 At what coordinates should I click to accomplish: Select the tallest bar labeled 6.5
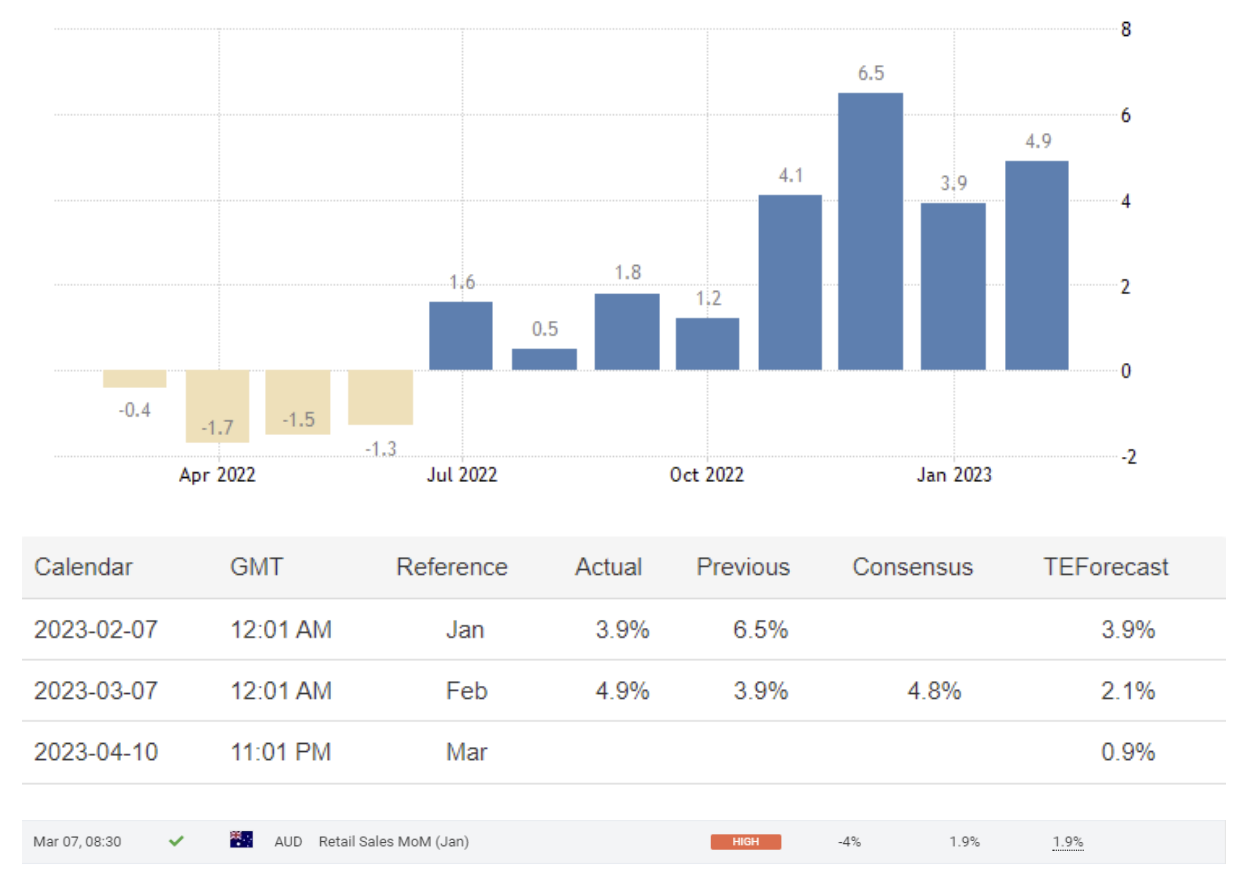pos(870,231)
